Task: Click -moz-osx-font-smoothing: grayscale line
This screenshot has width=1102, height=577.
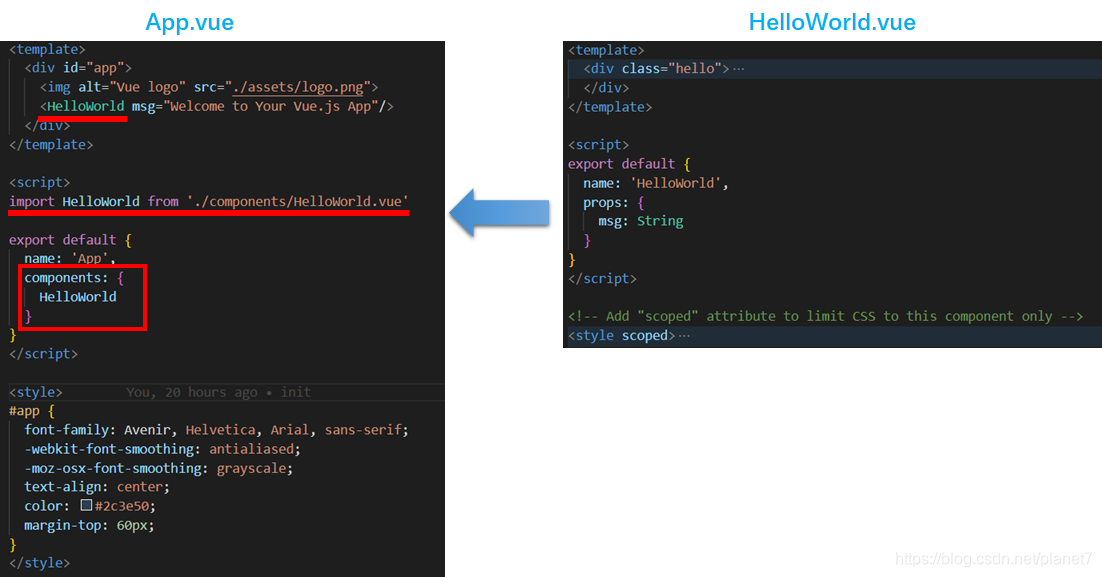Action: click(158, 468)
